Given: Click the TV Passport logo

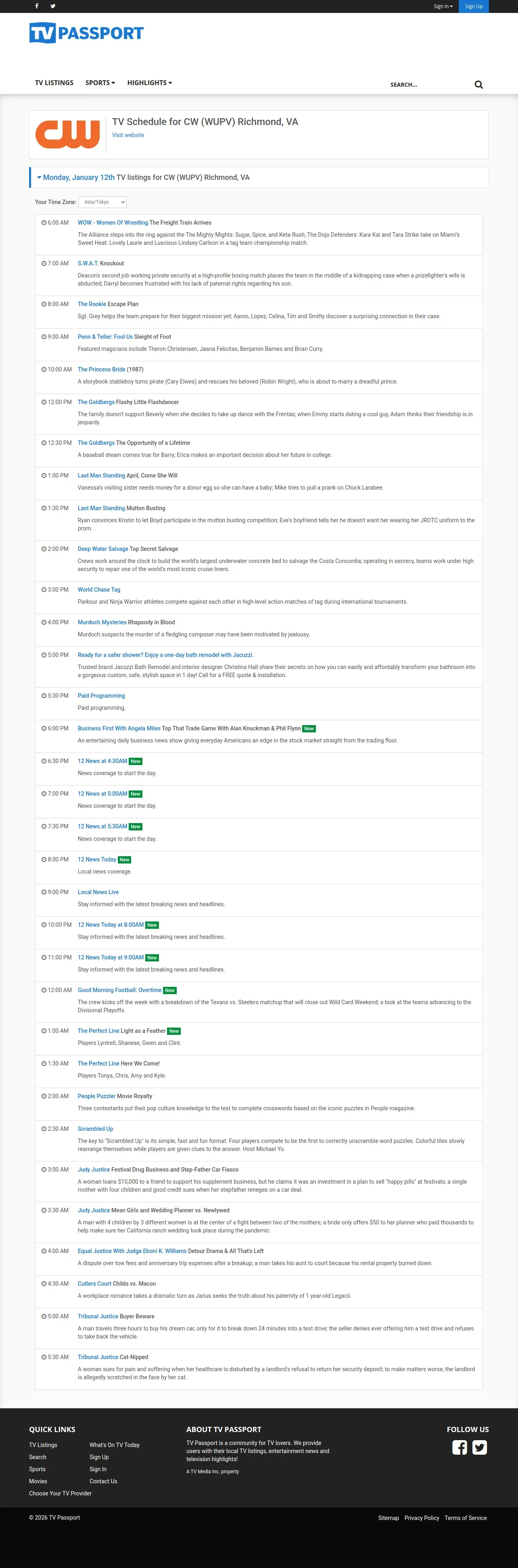Looking at the screenshot, I should (x=86, y=33).
